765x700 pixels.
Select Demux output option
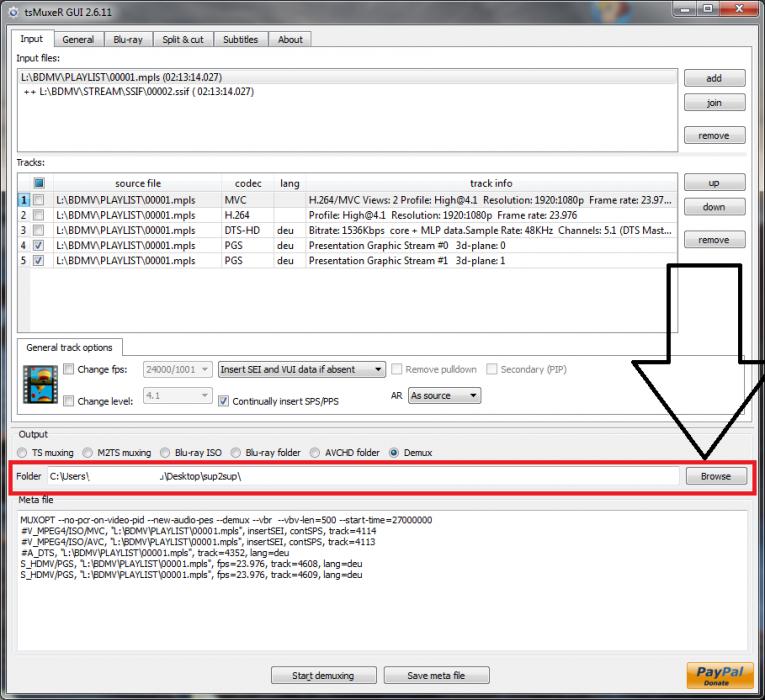coord(394,453)
